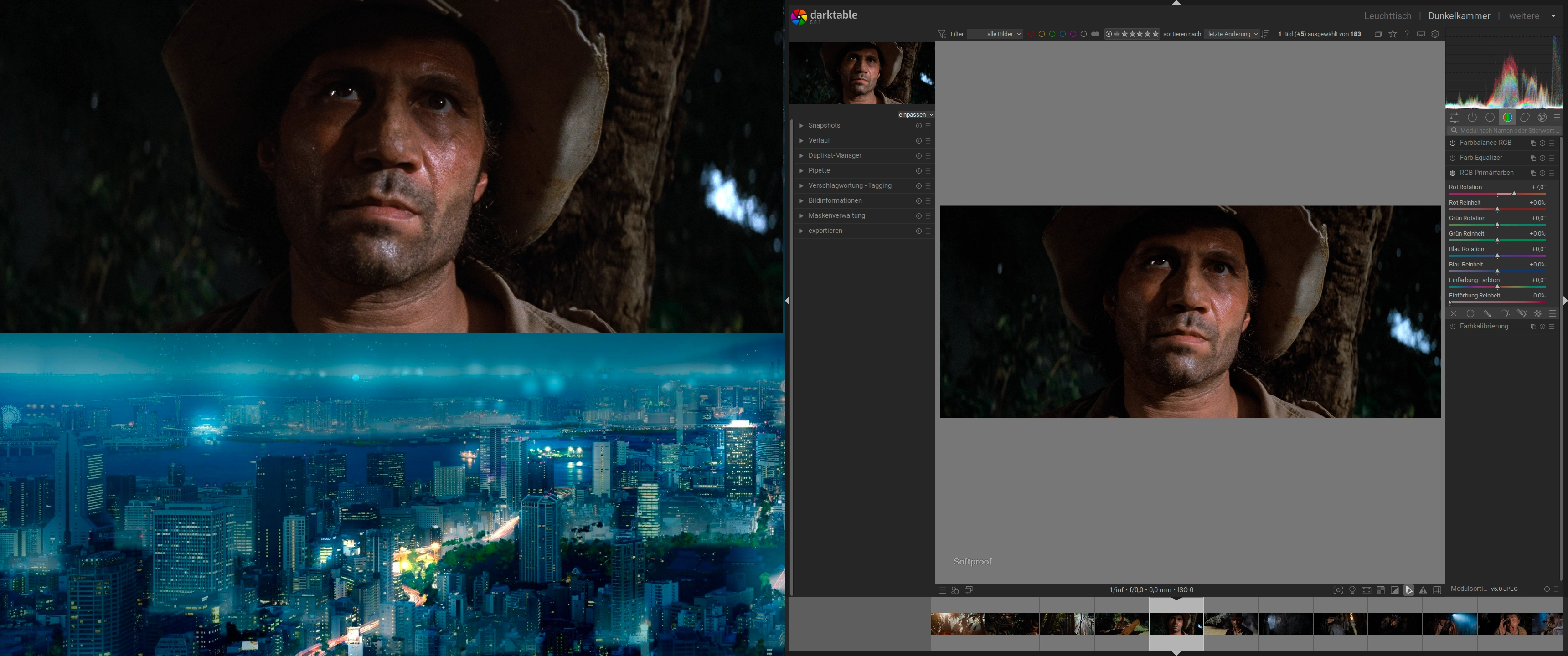This screenshot has width=1568, height=656.
Task: Create new instance of Farbkalibrierung
Action: 1533,327
